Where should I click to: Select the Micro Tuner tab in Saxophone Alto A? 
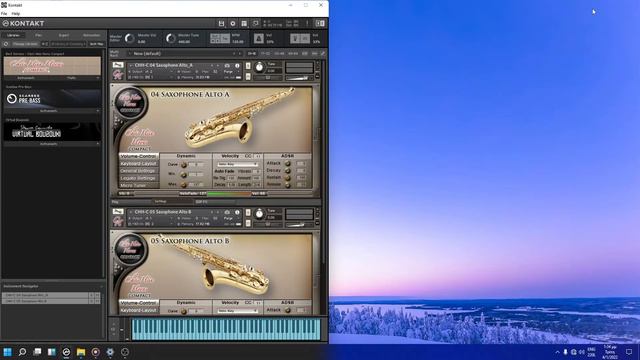click(138, 185)
